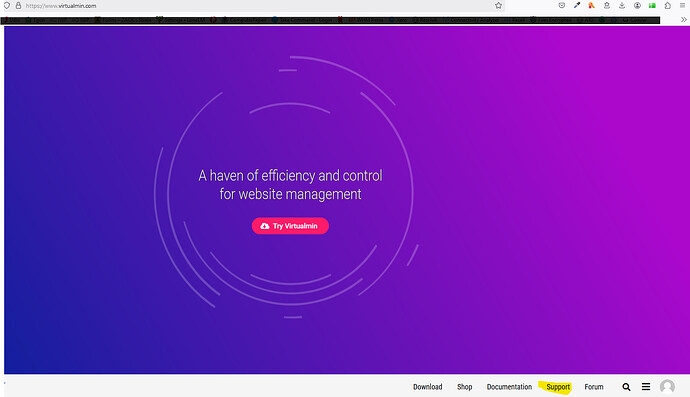Click the green extension icon
The width and height of the screenshot is (690, 397).
[652, 6]
